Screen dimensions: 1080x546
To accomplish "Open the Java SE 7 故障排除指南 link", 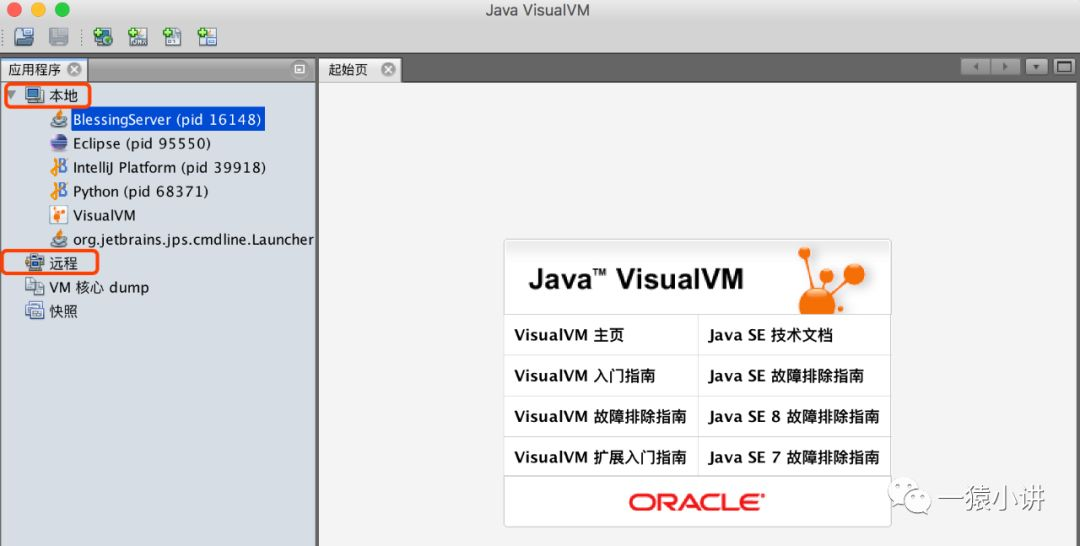I will tap(793, 457).
